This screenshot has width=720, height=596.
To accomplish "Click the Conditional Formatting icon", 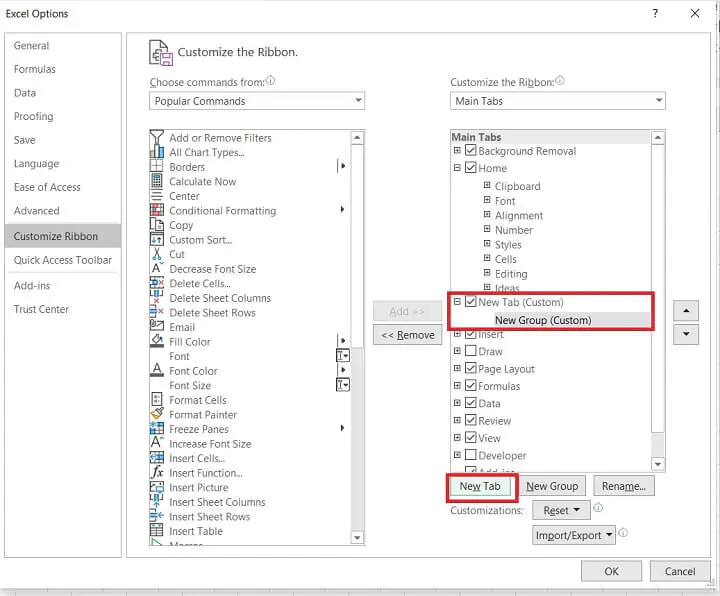I will 157,210.
